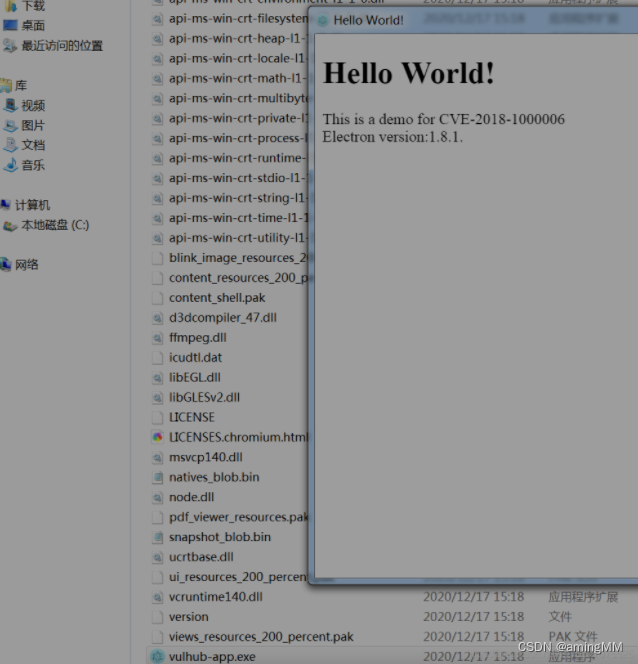Click the 本地磁盘 (C:) drive icon
Screen dimensions: 638x664
[x=10, y=225]
